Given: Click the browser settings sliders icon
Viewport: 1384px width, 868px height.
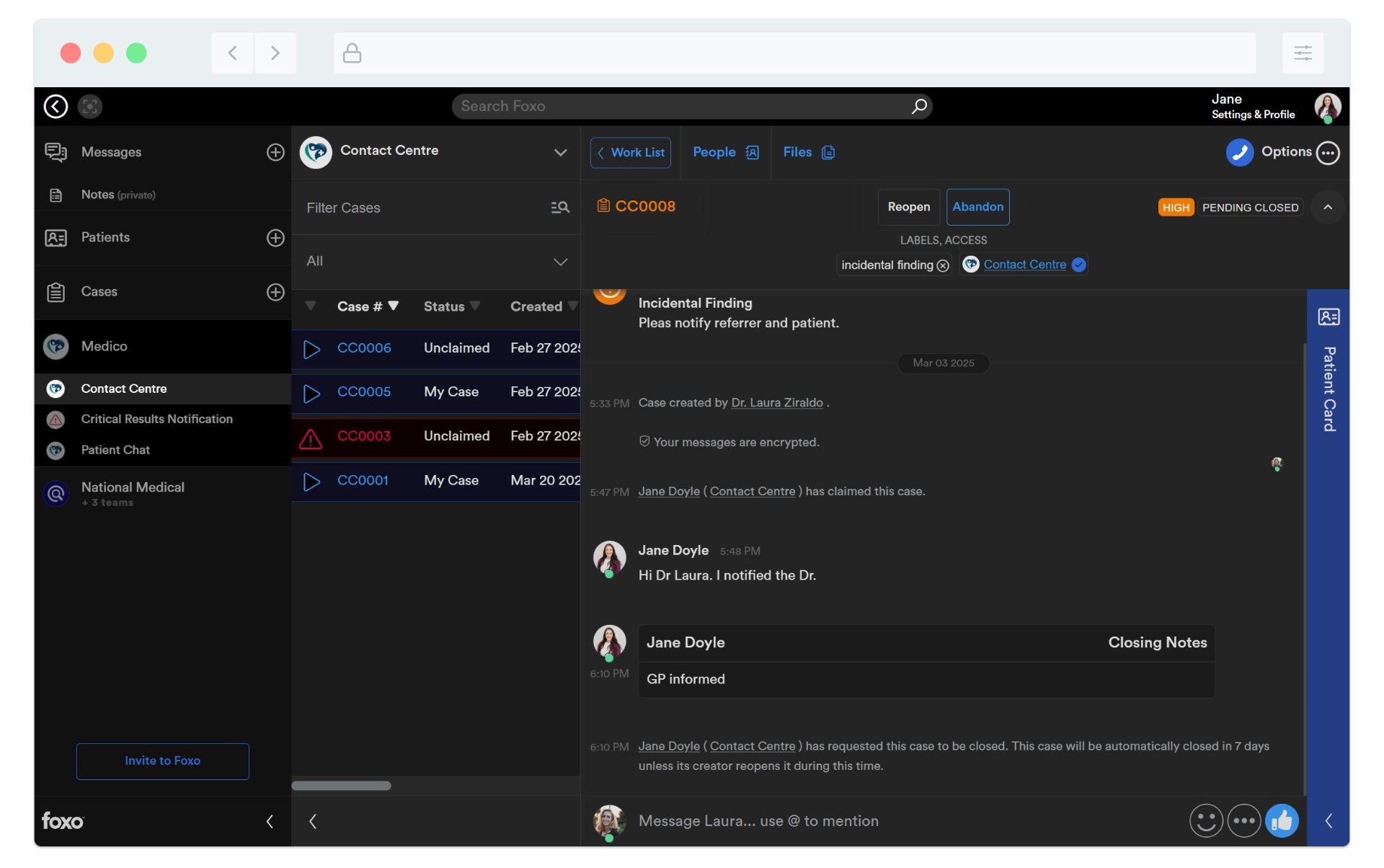Looking at the screenshot, I should 1303,53.
